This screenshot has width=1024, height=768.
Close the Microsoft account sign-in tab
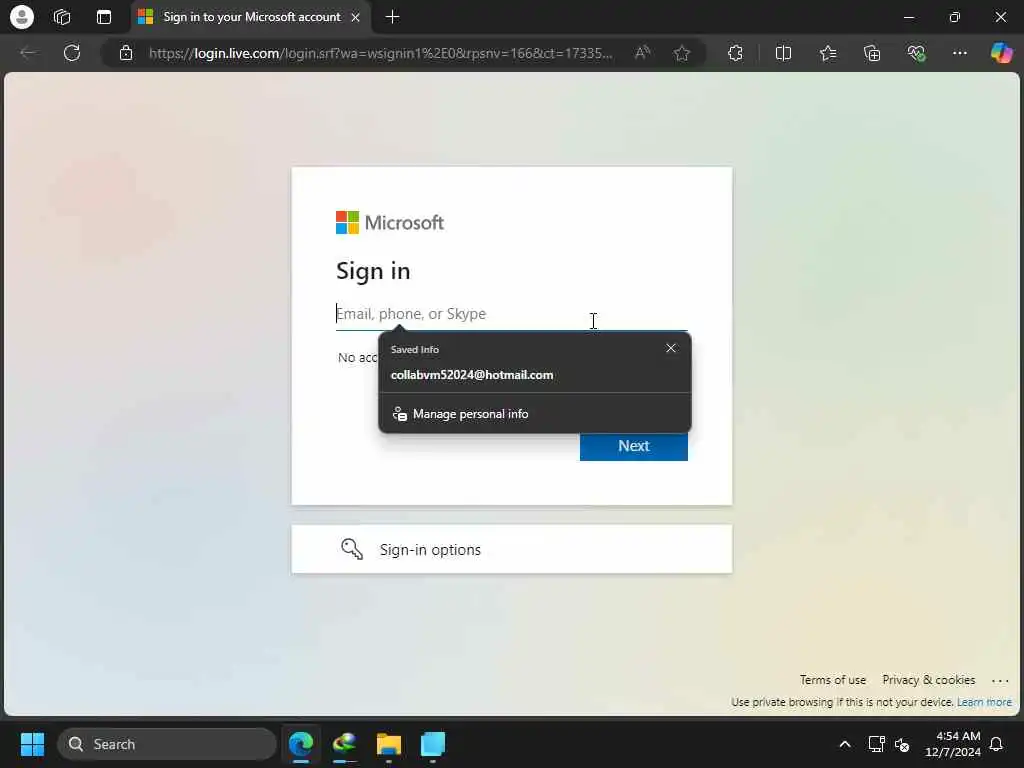pos(355,18)
